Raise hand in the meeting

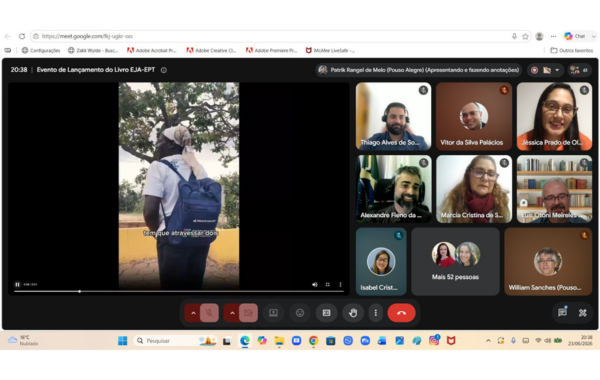pyautogui.click(x=353, y=313)
